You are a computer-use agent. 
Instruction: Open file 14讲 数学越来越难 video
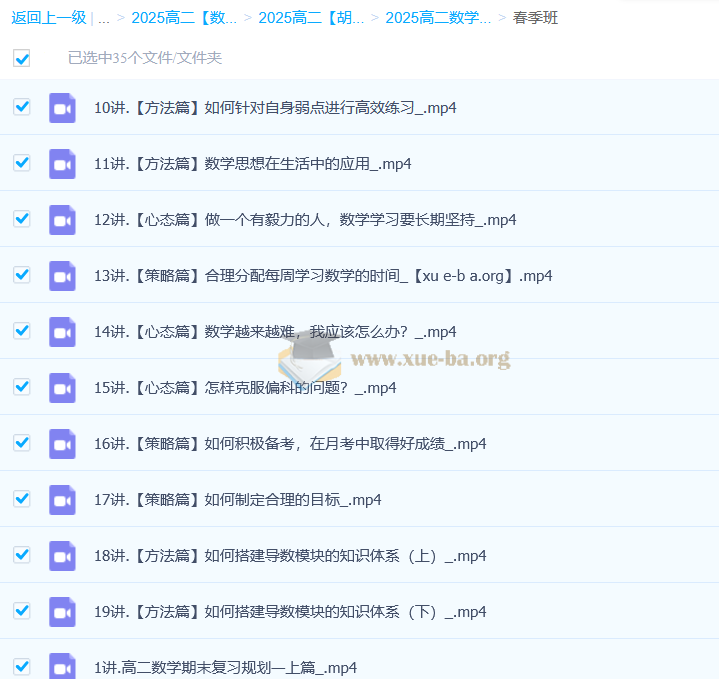click(275, 331)
